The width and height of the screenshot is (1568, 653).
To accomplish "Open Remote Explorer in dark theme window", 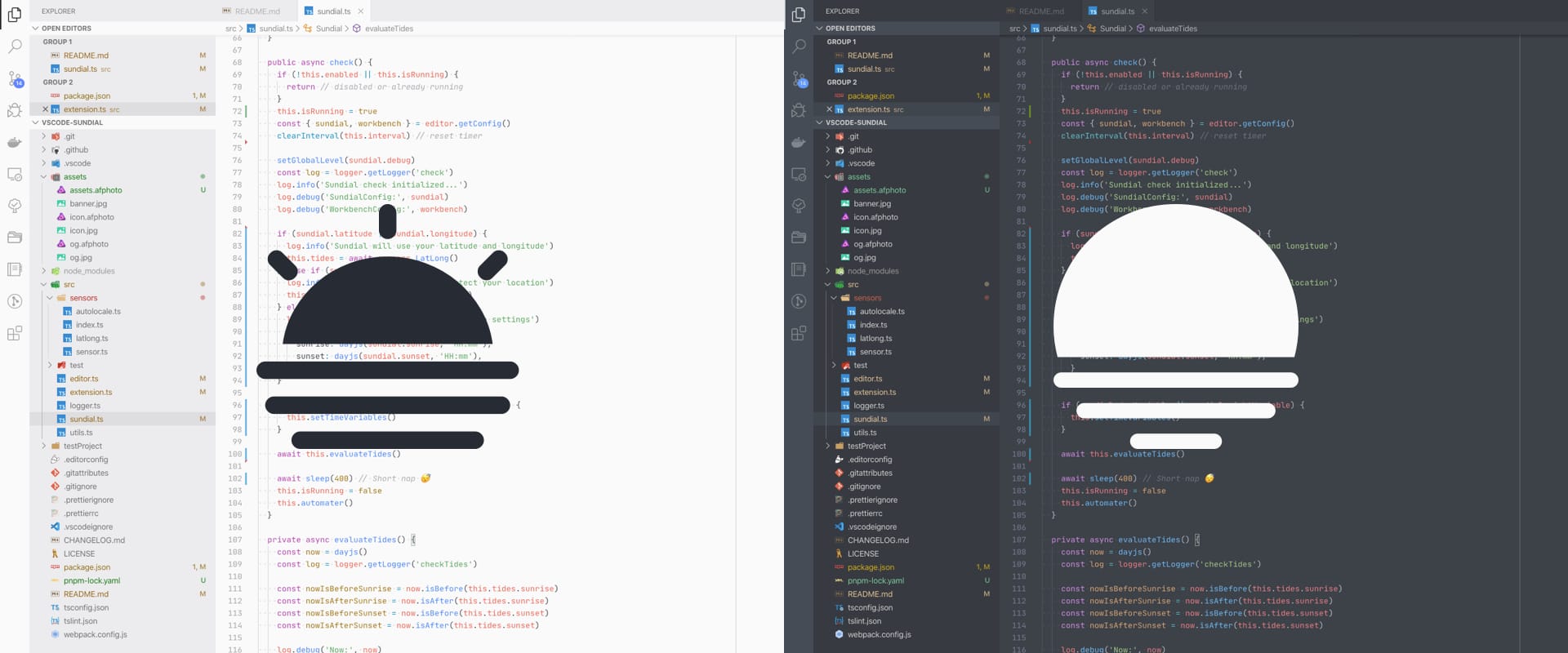I will [x=799, y=174].
